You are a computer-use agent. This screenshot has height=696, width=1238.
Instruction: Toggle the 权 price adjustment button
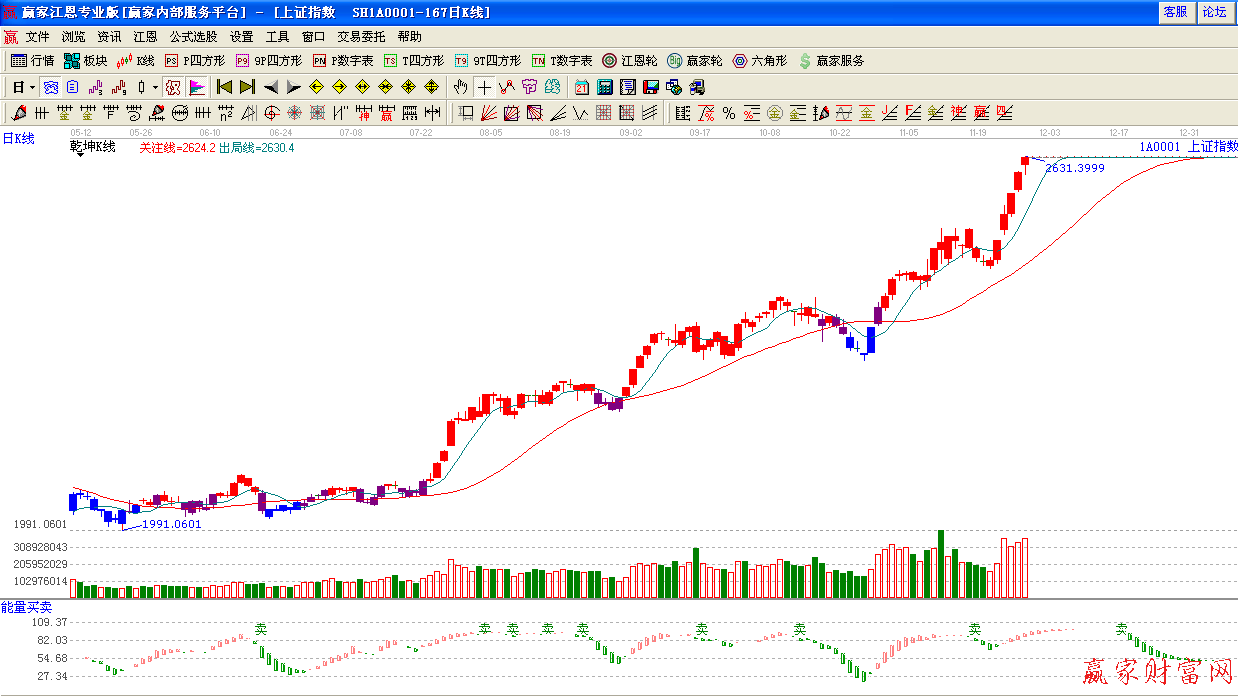point(173,87)
